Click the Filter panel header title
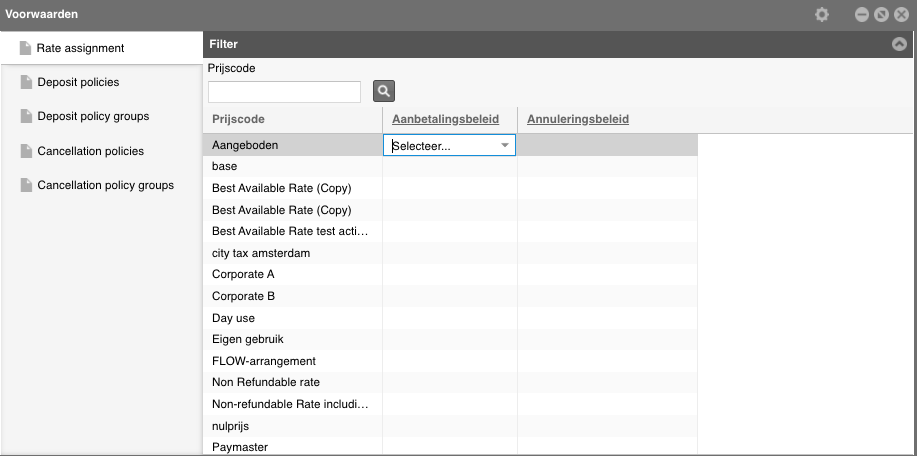Image resolution: width=917 pixels, height=456 pixels. (x=223, y=44)
